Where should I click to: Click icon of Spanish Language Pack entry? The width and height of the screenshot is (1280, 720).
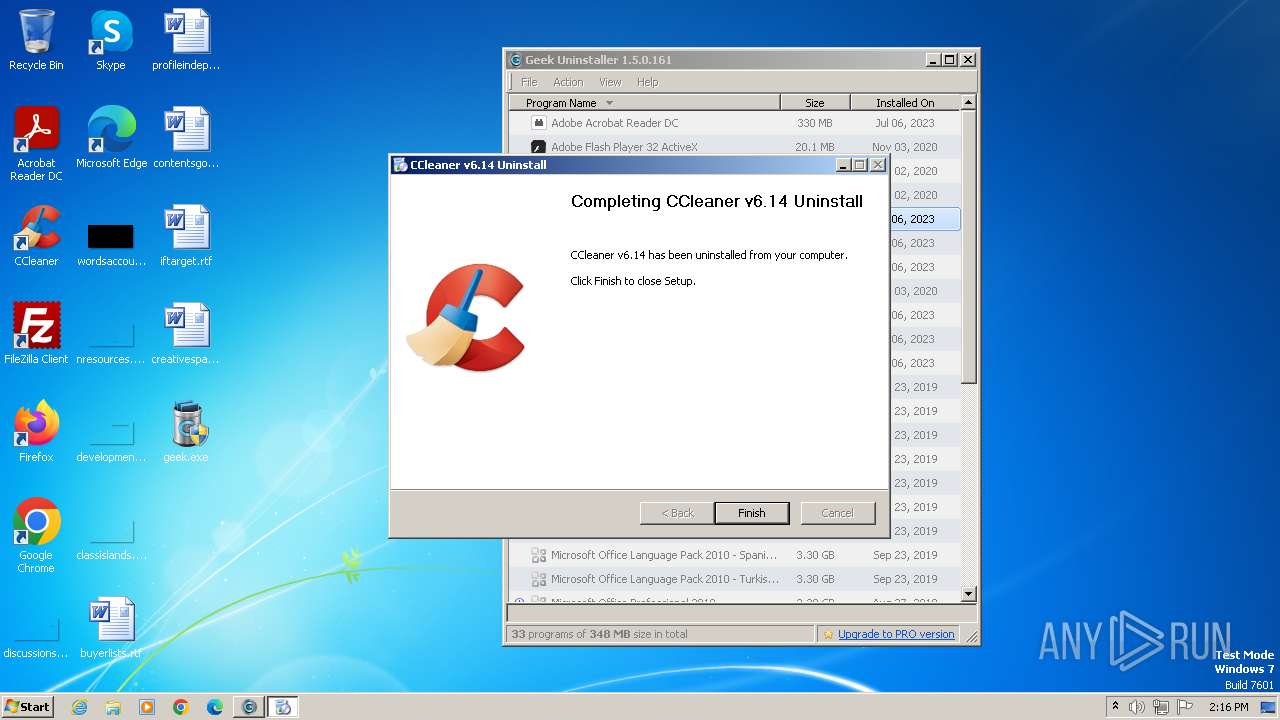coord(539,555)
